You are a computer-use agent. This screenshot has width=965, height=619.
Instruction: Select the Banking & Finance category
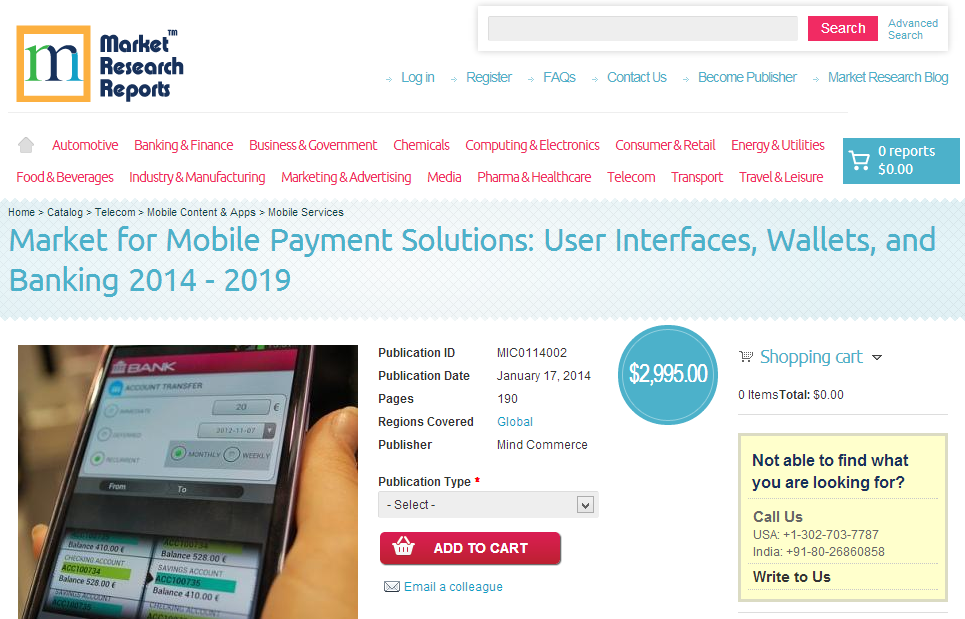click(x=183, y=145)
